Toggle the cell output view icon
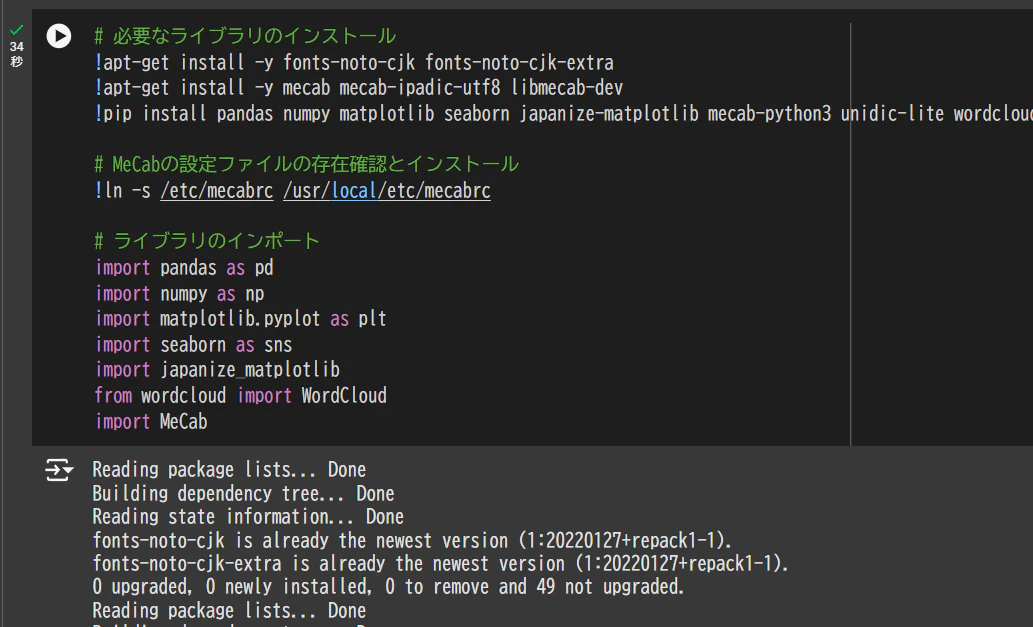This screenshot has height=627, width=1033. (59, 470)
